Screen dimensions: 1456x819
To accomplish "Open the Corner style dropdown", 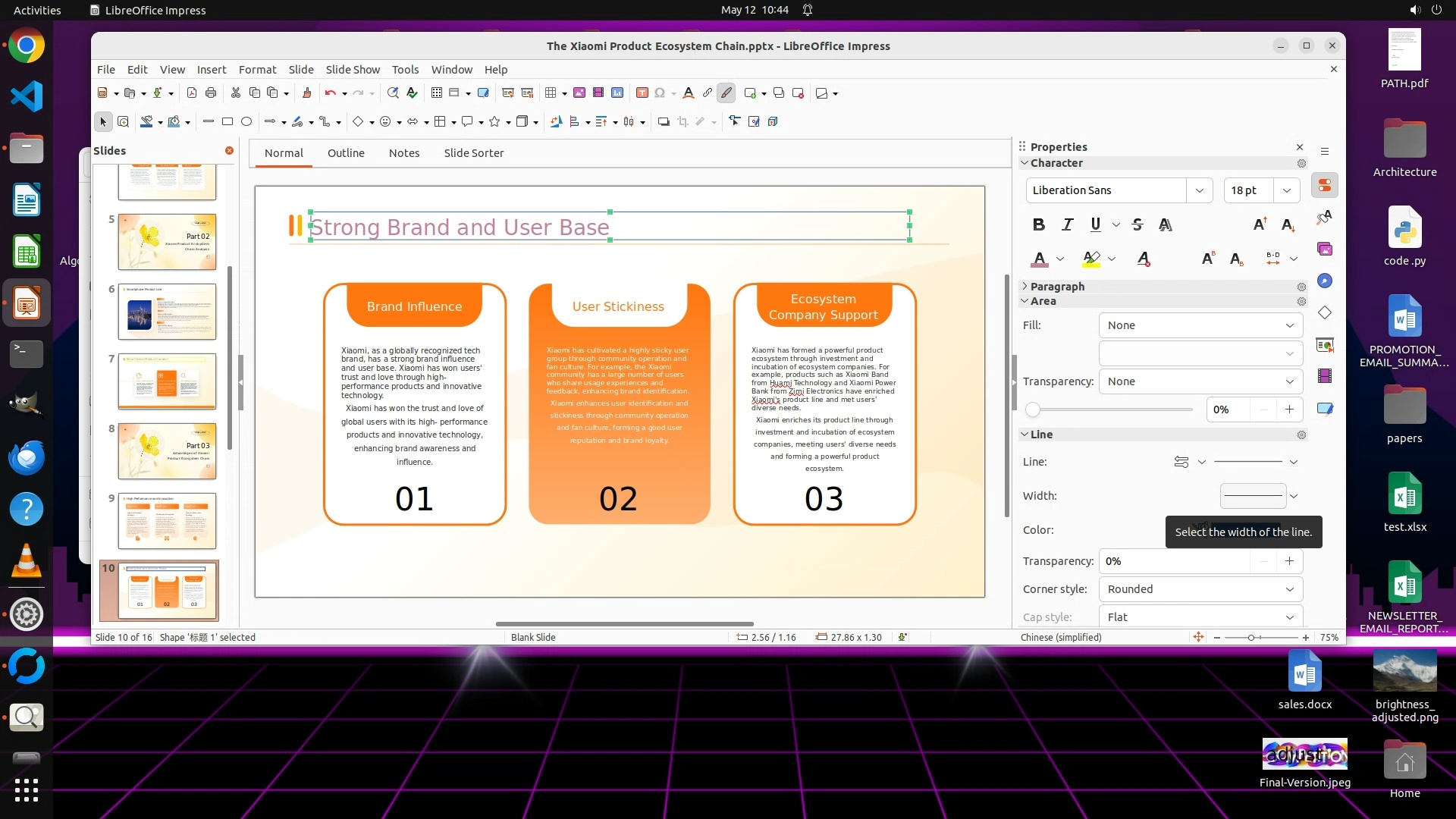I will tap(1200, 589).
